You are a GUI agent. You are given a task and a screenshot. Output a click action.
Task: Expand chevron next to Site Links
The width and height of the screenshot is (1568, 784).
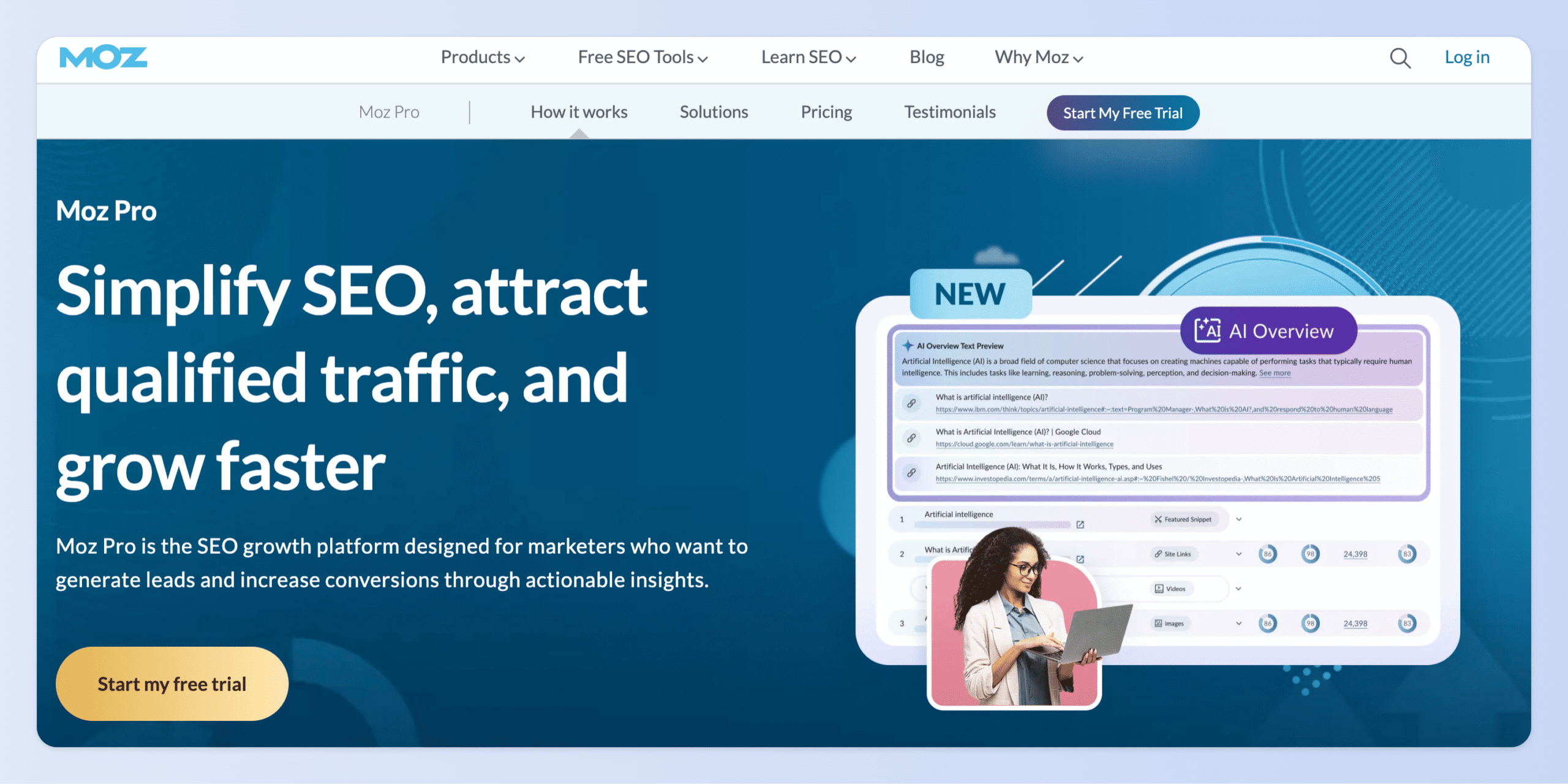click(1238, 554)
